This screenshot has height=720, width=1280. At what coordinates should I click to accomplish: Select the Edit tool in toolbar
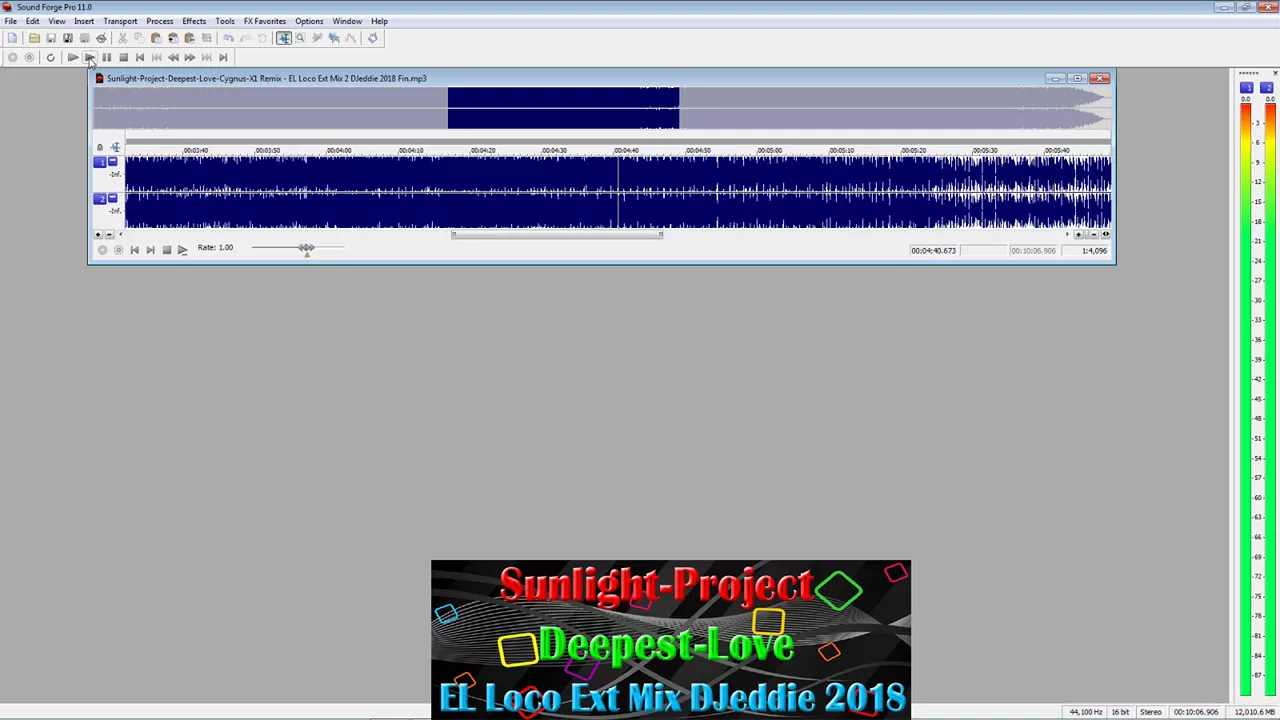point(284,38)
